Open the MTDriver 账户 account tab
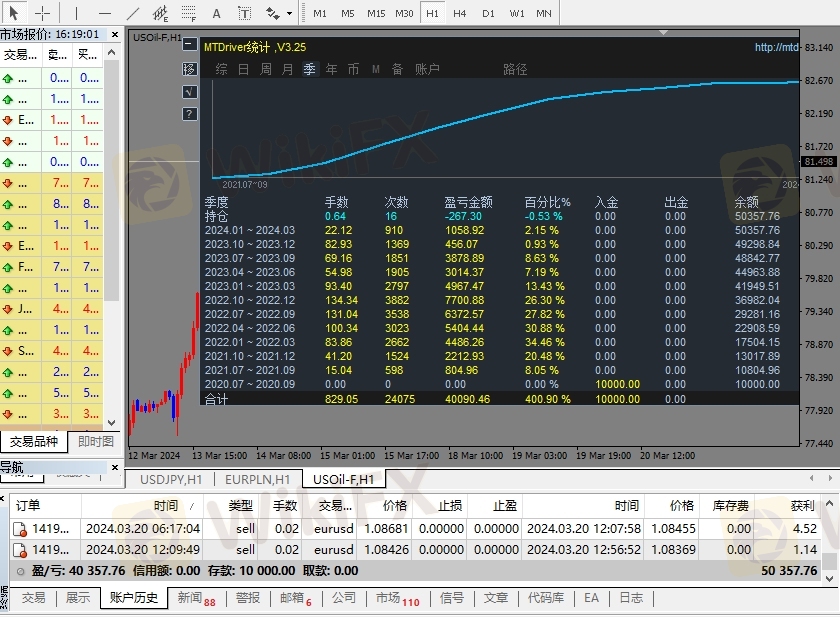Screen dimensions: 840x617 427,69
